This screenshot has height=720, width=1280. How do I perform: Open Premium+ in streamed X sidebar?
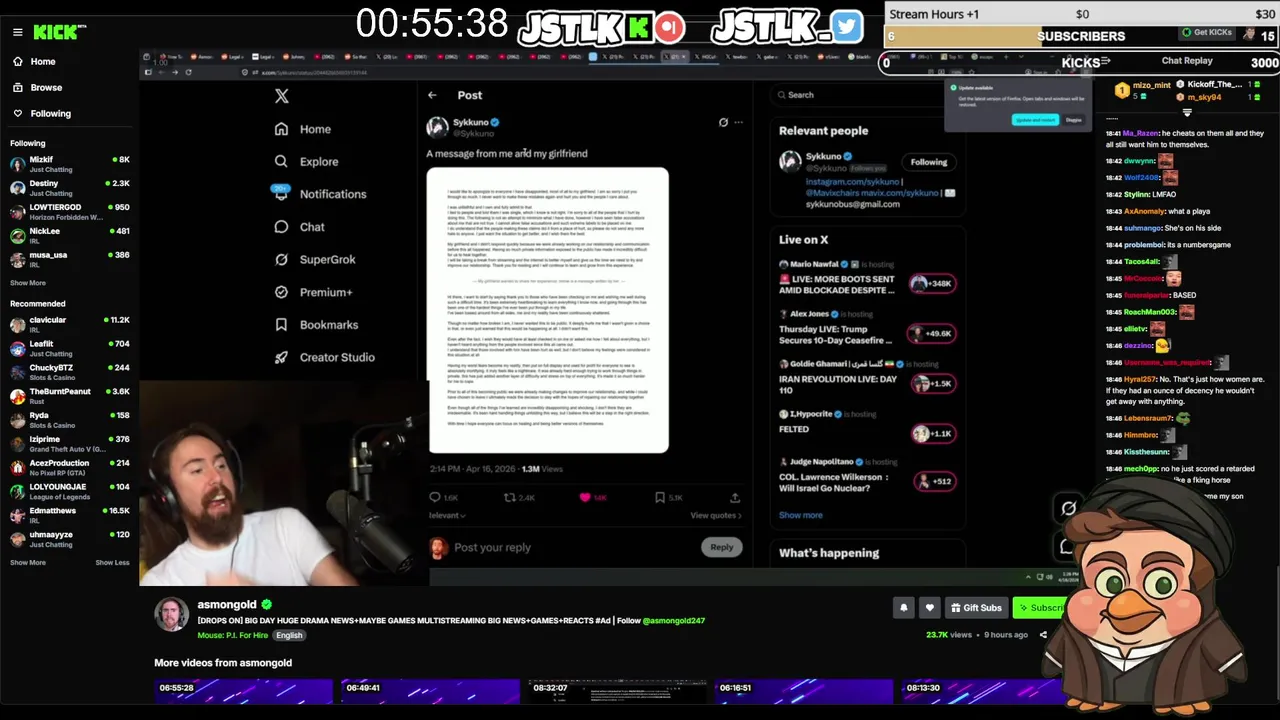click(x=314, y=292)
